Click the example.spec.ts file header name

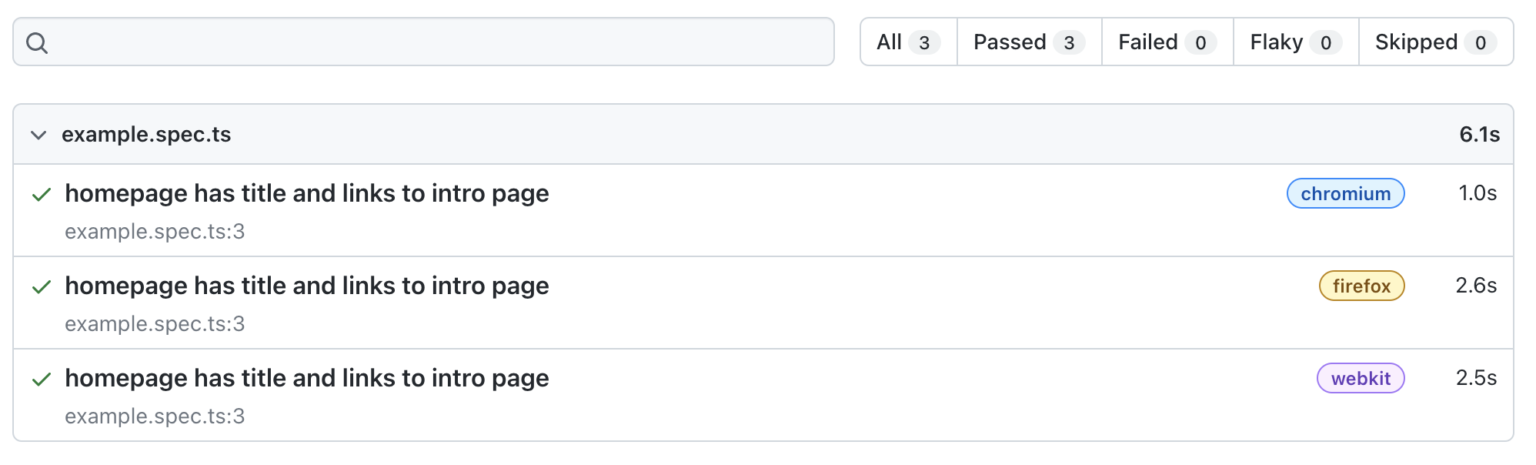[146, 135]
